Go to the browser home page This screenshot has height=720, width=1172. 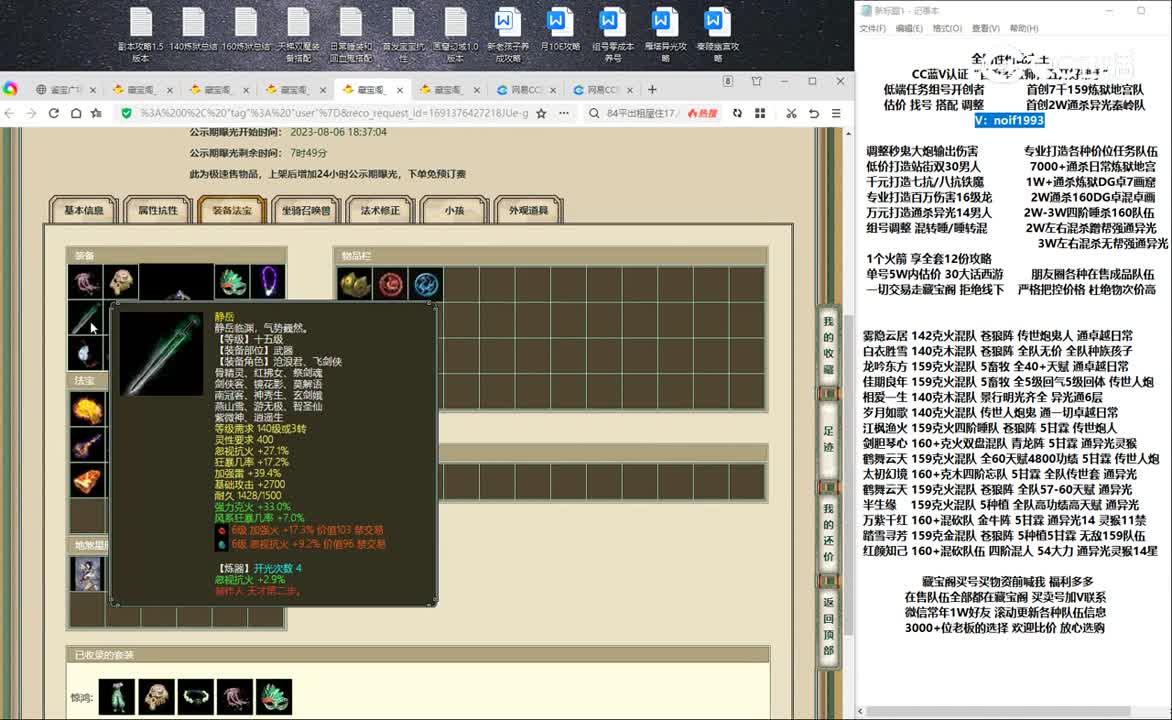pyautogui.click(x=75, y=114)
